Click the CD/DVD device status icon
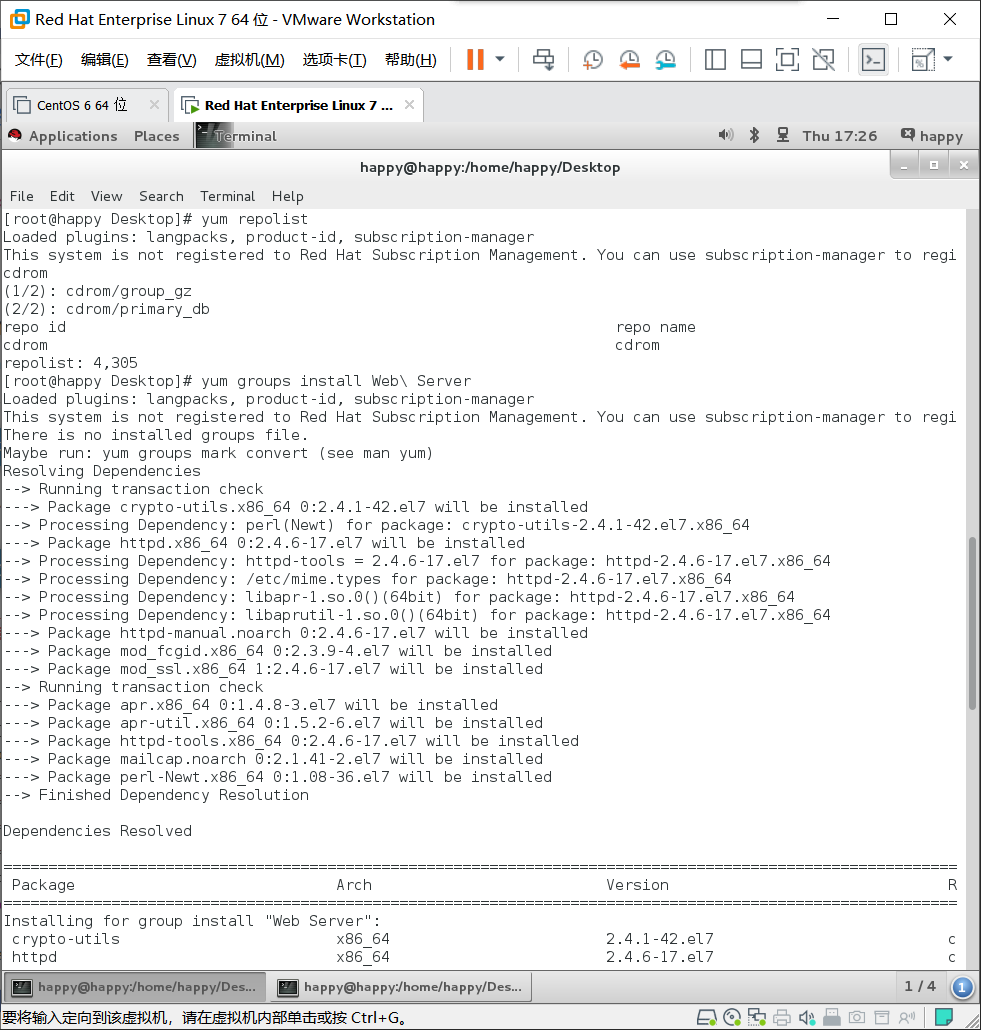 click(732, 1018)
